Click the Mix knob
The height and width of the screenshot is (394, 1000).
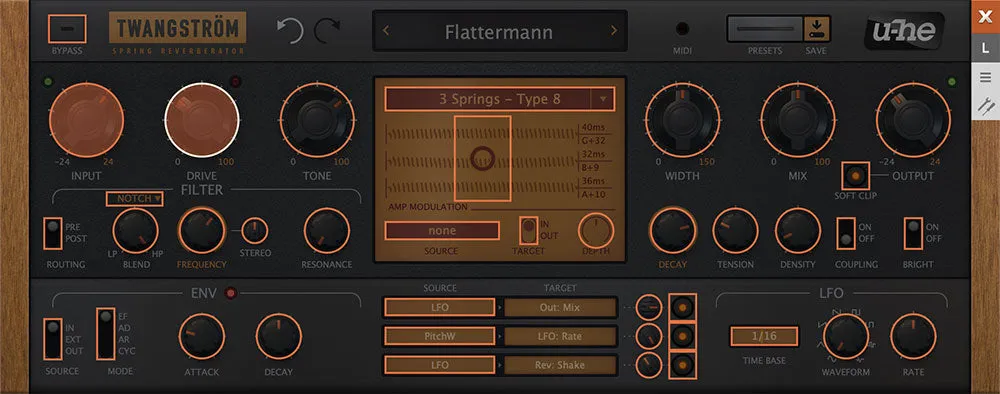coord(797,120)
